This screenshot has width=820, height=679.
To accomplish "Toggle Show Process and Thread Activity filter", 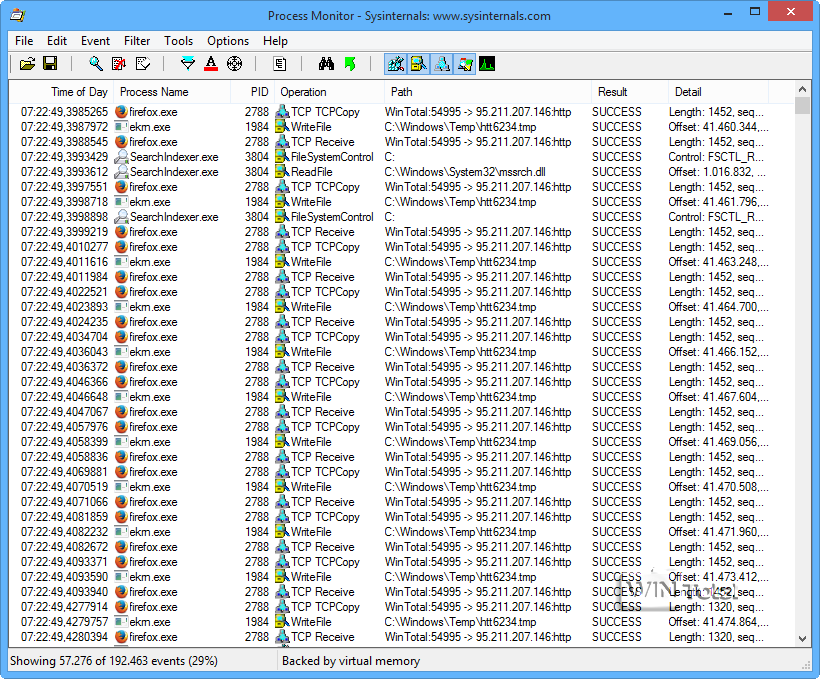I will [464, 64].
